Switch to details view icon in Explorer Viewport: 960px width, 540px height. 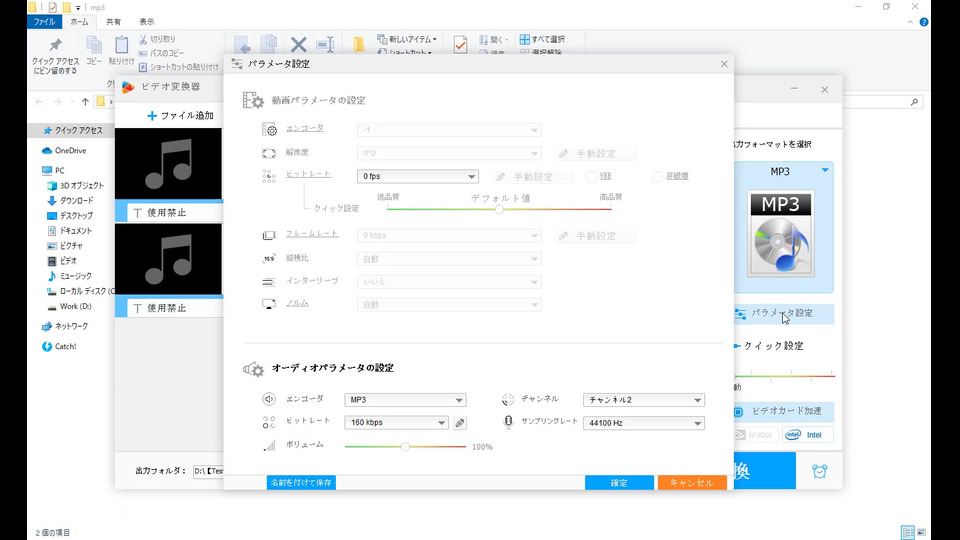coord(908,532)
